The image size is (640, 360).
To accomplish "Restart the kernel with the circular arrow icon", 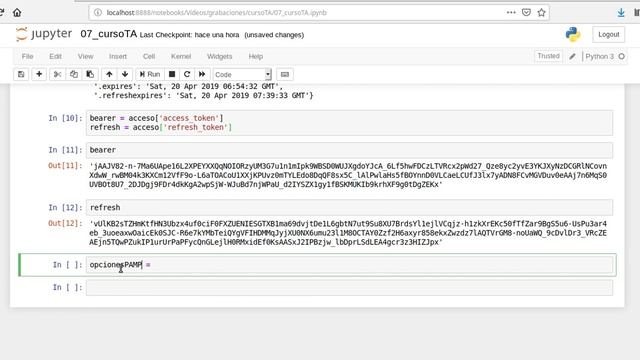I will [x=187, y=74].
